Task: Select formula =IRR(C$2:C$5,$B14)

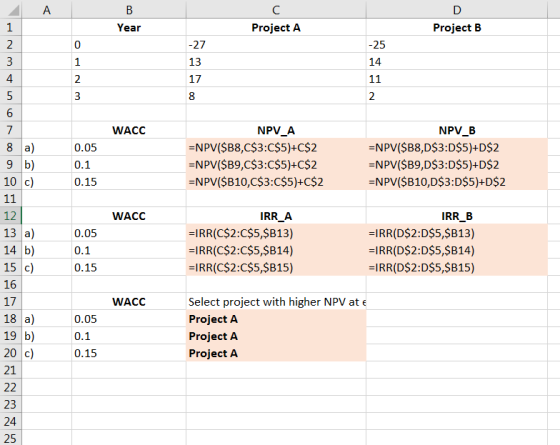Action: point(276,250)
